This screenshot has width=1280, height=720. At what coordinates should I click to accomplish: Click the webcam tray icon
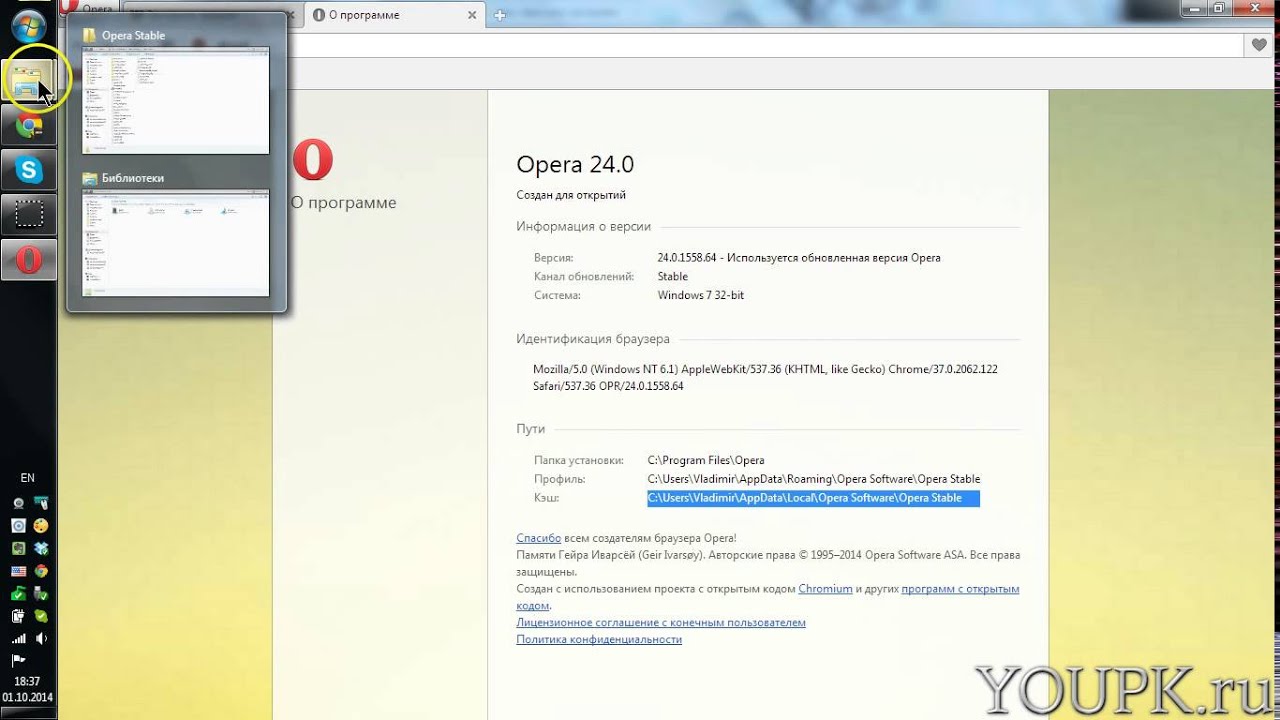pos(19,503)
